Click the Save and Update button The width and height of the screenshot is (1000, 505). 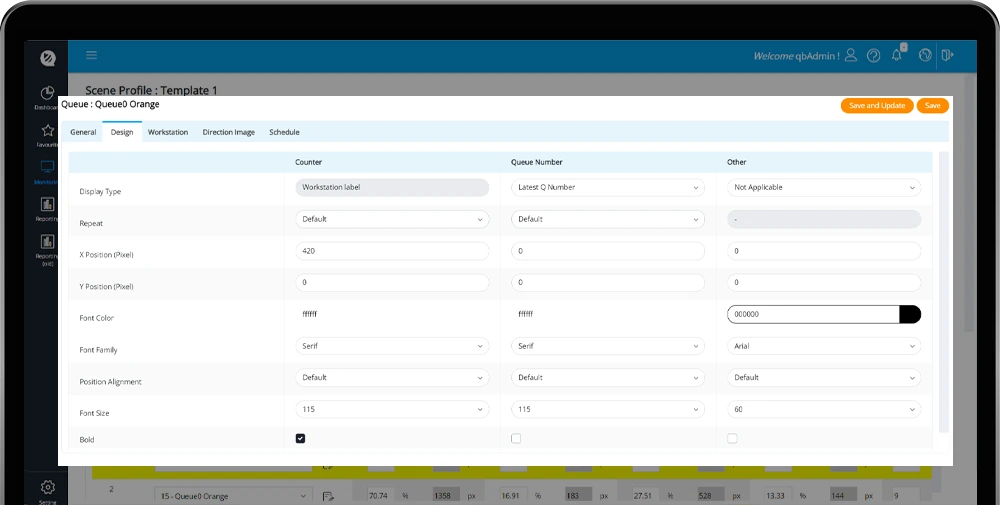pos(876,106)
